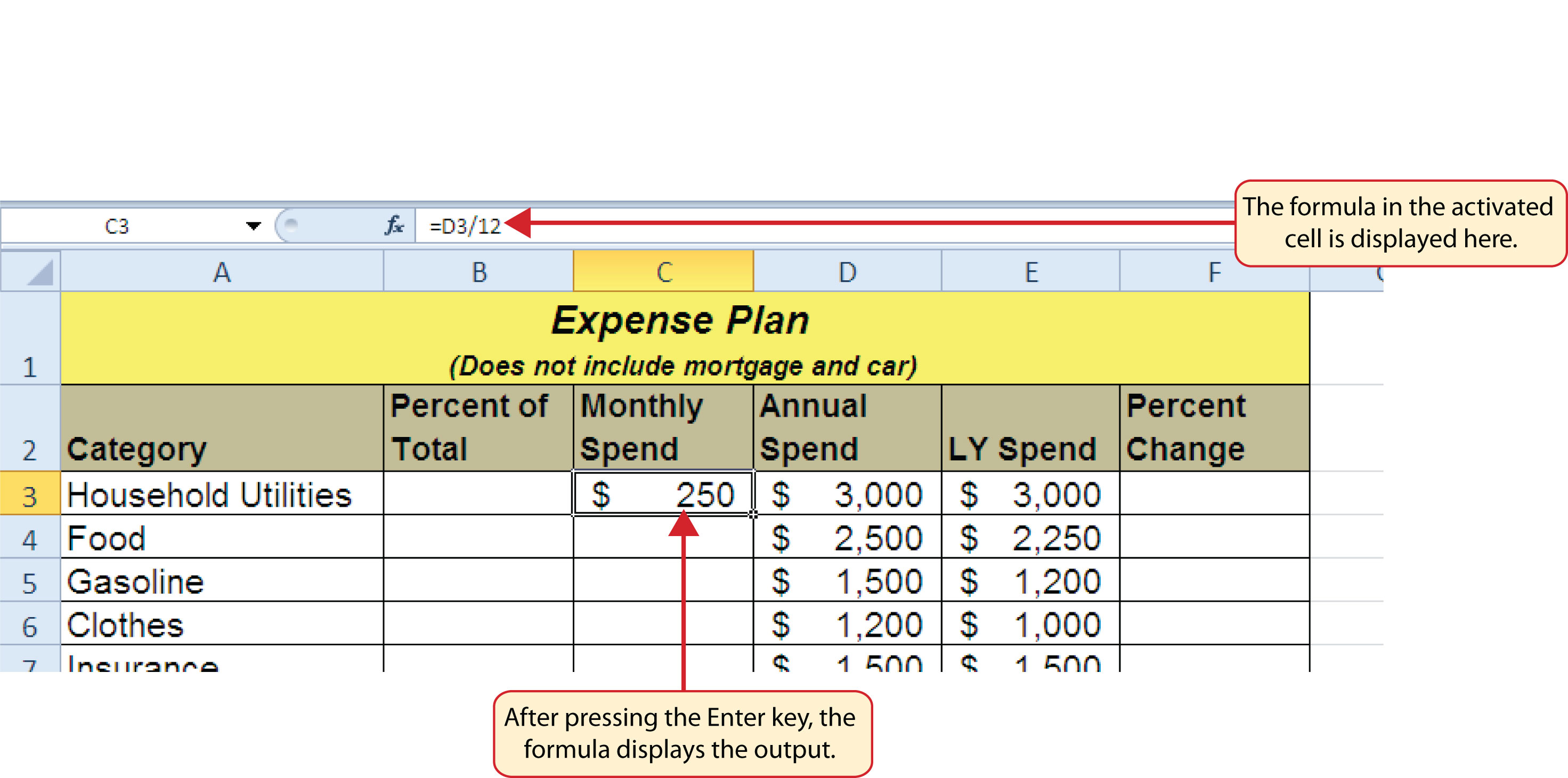Select highlighted column C header
Viewport: 1568px width, 778px height.
tap(663, 272)
